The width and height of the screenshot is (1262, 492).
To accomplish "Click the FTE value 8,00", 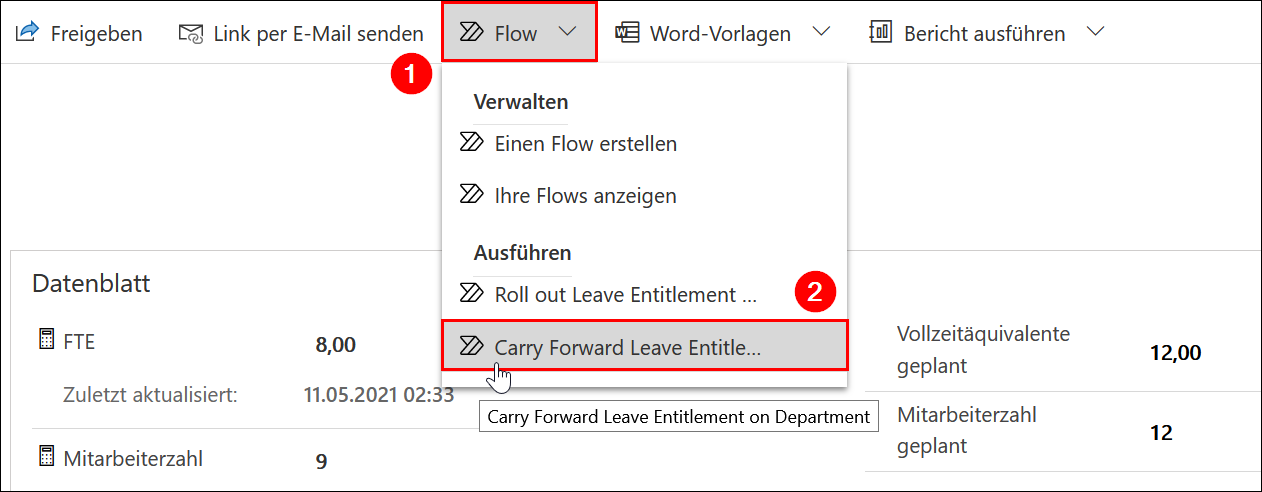I will (x=336, y=345).
